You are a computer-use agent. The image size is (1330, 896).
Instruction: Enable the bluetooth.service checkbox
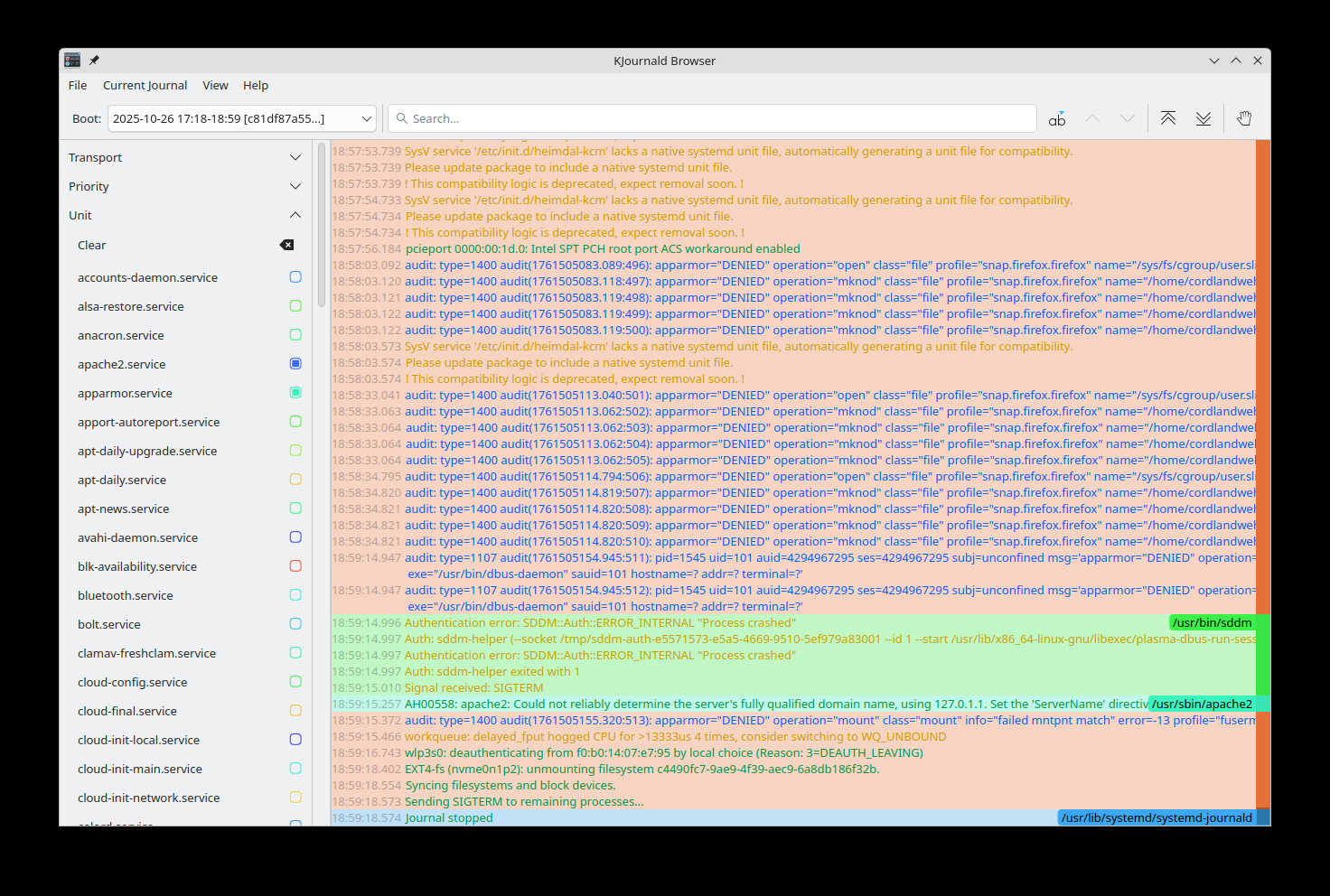pyautogui.click(x=295, y=595)
